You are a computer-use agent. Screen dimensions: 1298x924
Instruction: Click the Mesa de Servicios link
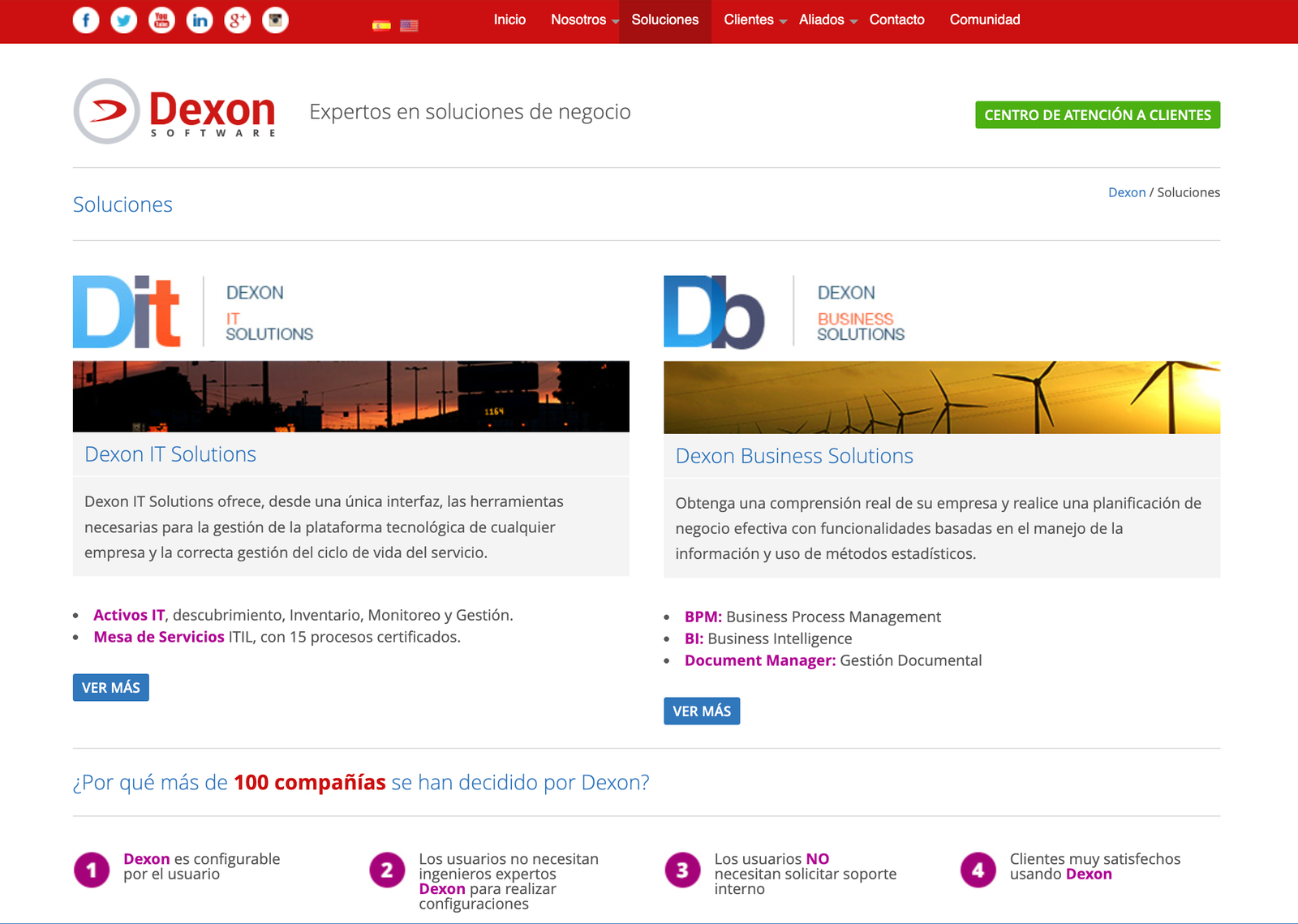tap(159, 637)
